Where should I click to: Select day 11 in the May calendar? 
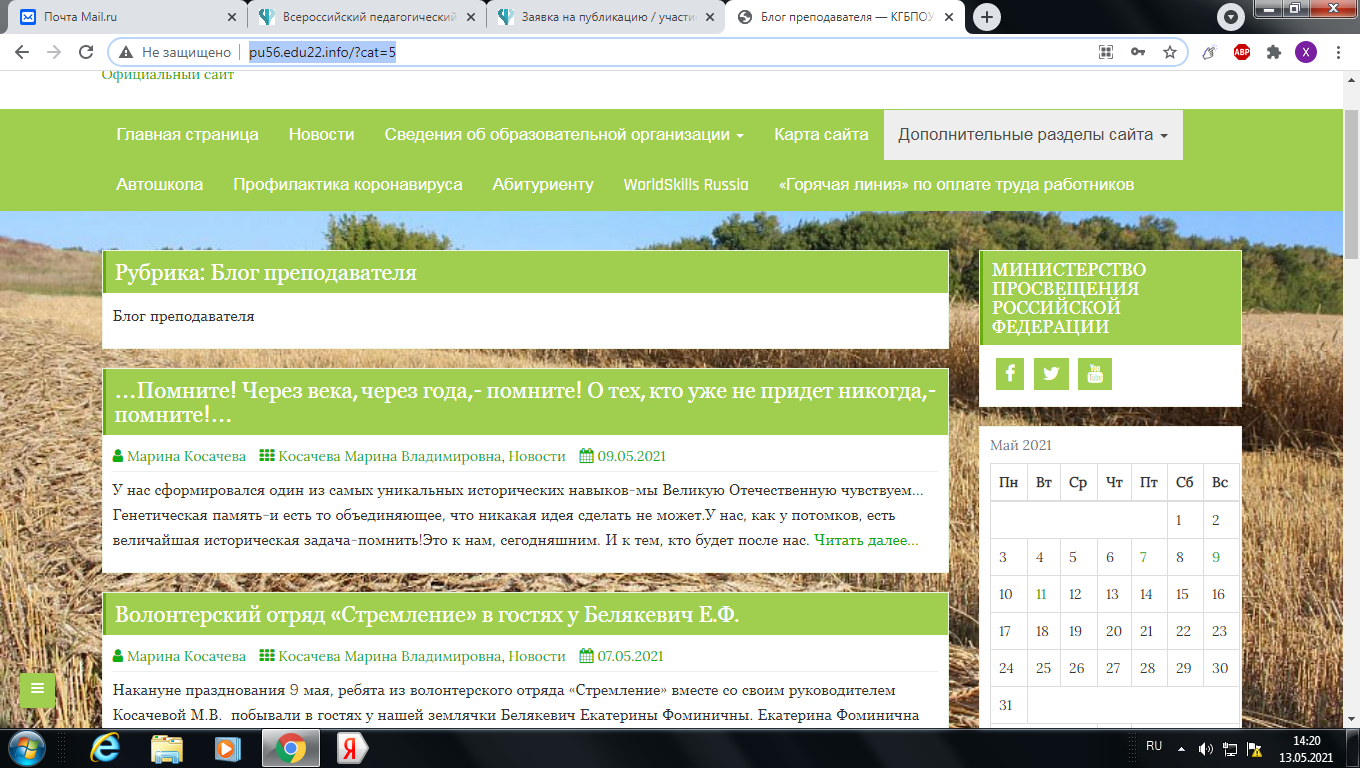pos(1041,594)
